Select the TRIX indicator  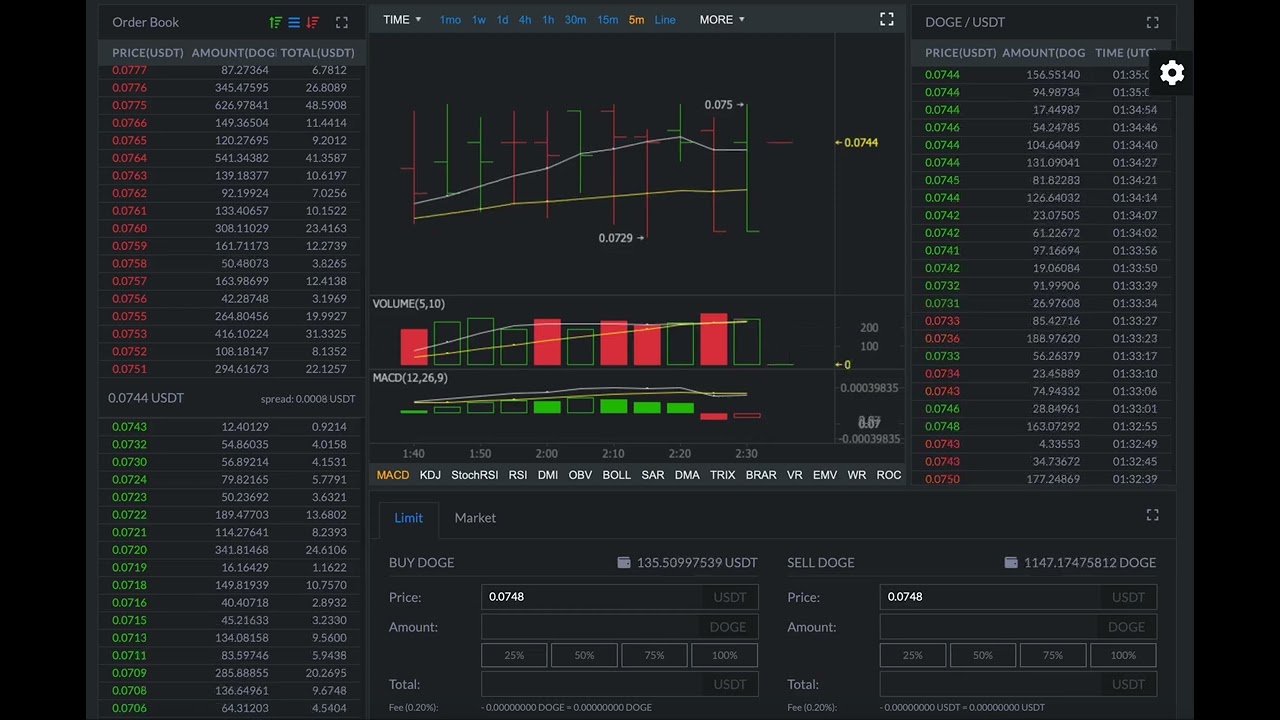(722, 475)
